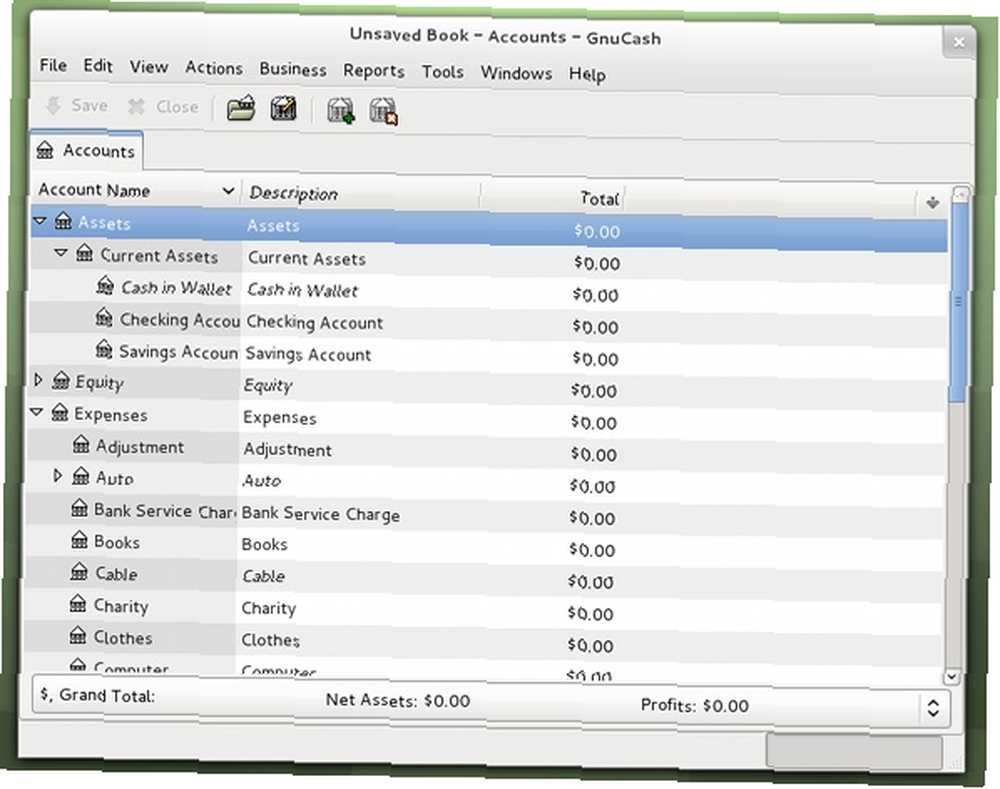The height and width of the screenshot is (789, 1000).
Task: Open the Reports menu
Action: [x=374, y=71]
